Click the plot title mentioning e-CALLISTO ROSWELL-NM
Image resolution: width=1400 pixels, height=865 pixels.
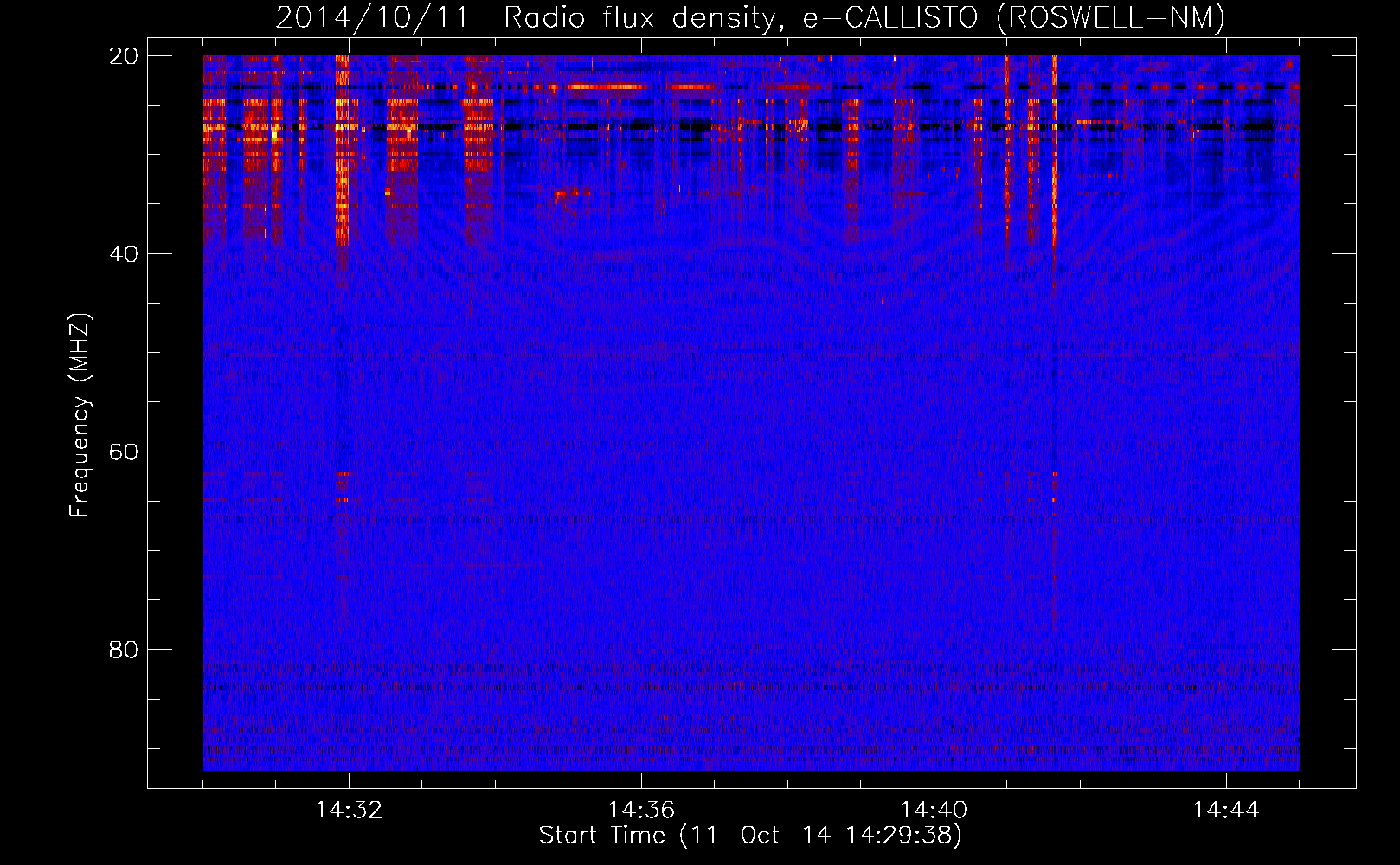(x=750, y=17)
